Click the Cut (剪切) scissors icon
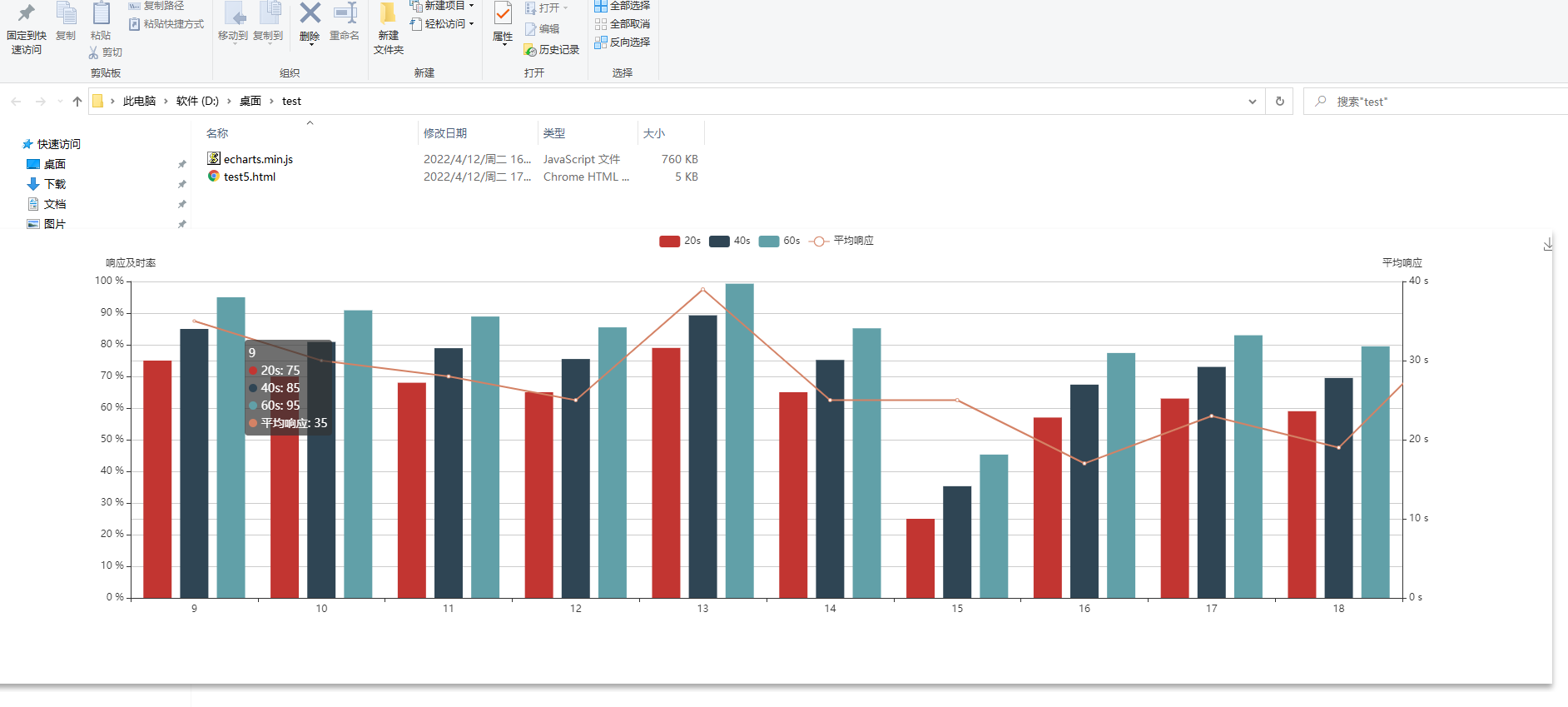Viewport: 1568px width, 707px height. [94, 52]
